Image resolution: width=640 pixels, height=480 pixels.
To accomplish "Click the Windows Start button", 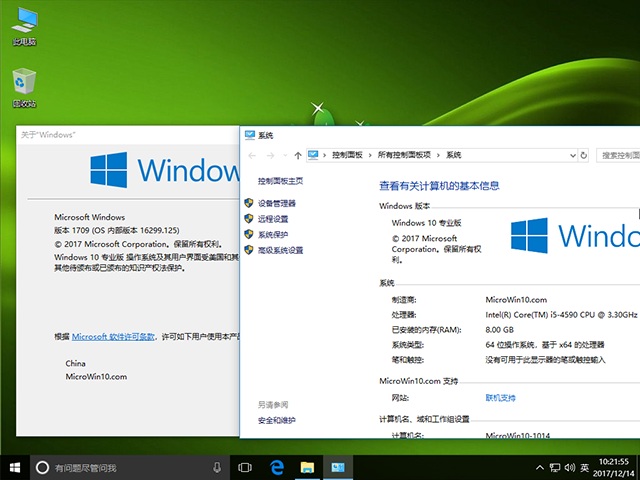I will click(x=15, y=467).
